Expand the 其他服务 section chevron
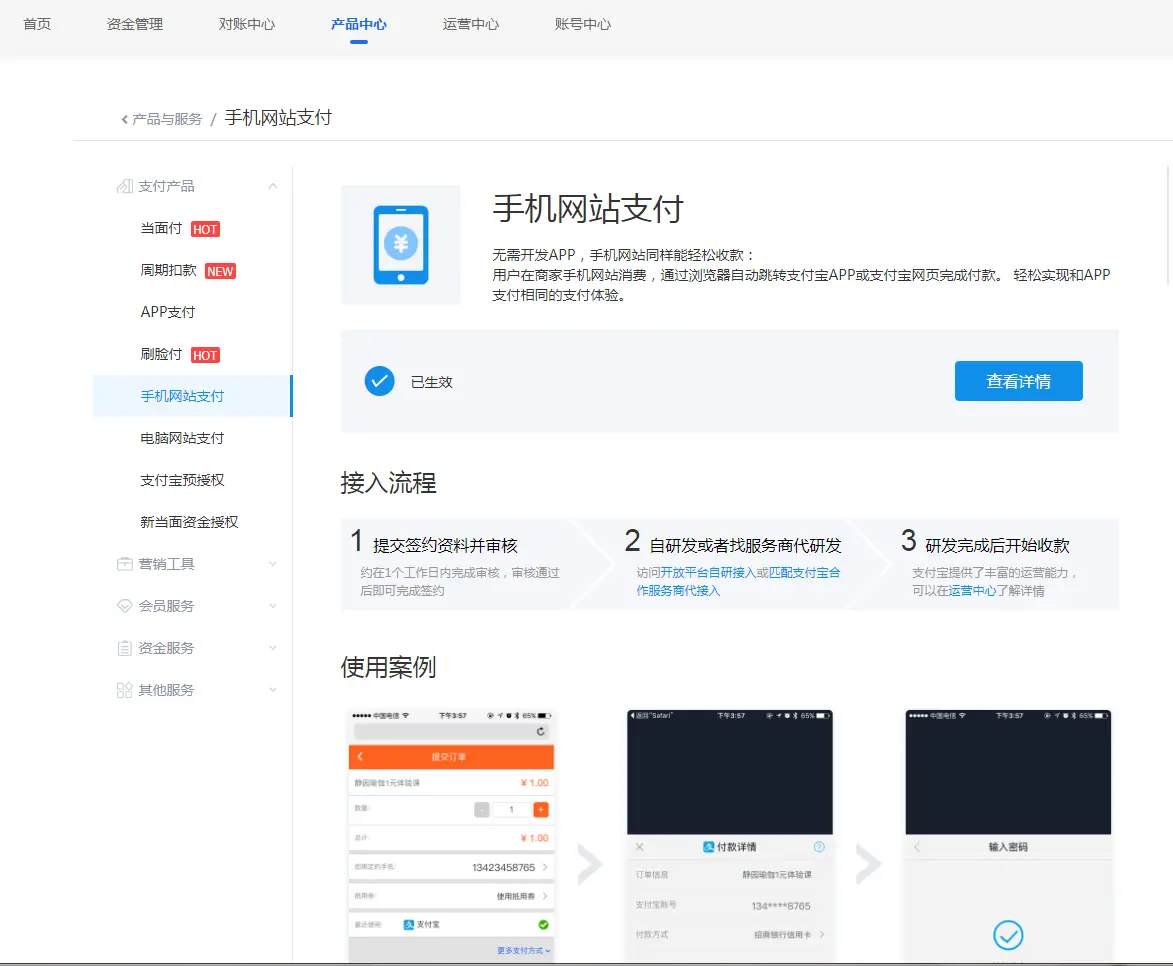This screenshot has height=966, width=1173. click(x=273, y=690)
